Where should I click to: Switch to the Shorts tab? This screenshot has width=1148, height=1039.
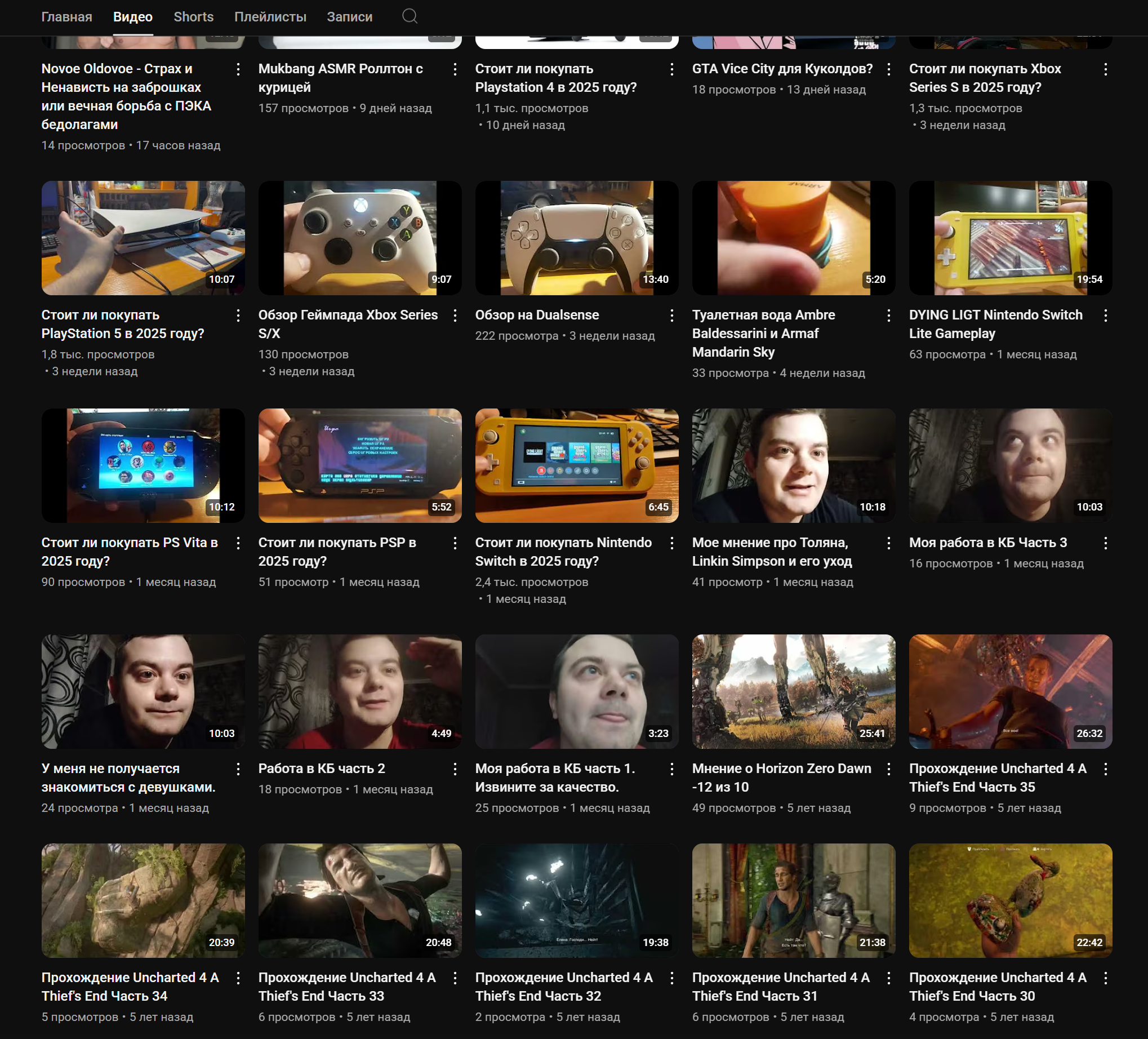pos(194,17)
